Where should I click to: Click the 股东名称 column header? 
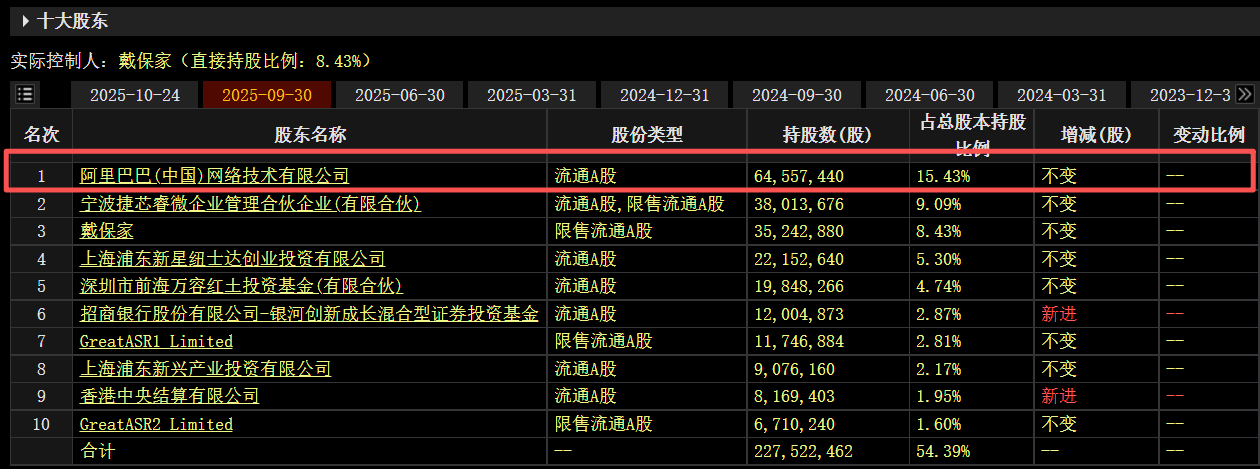pos(310,135)
